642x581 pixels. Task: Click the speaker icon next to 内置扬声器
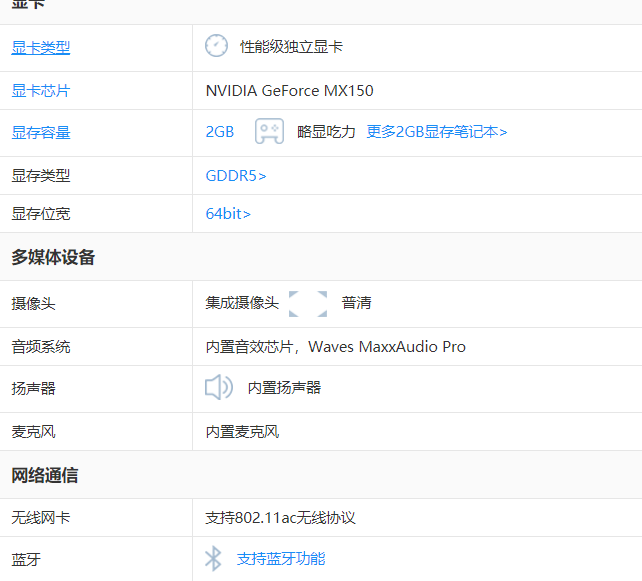click(x=219, y=387)
